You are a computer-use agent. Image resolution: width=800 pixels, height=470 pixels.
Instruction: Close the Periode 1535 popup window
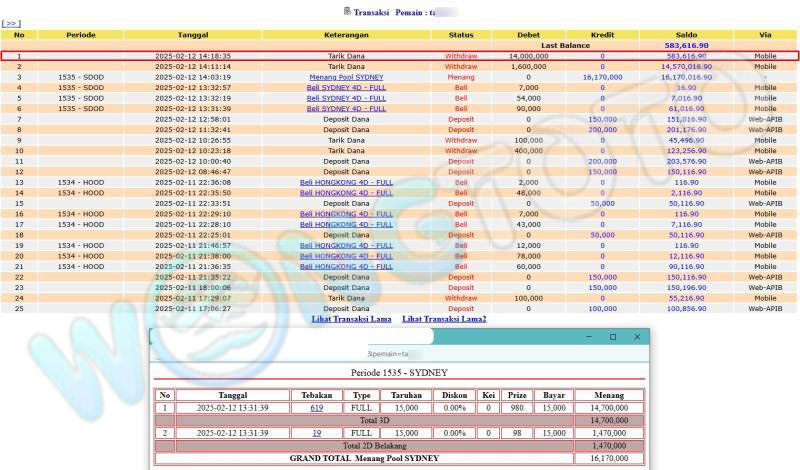tap(637, 337)
